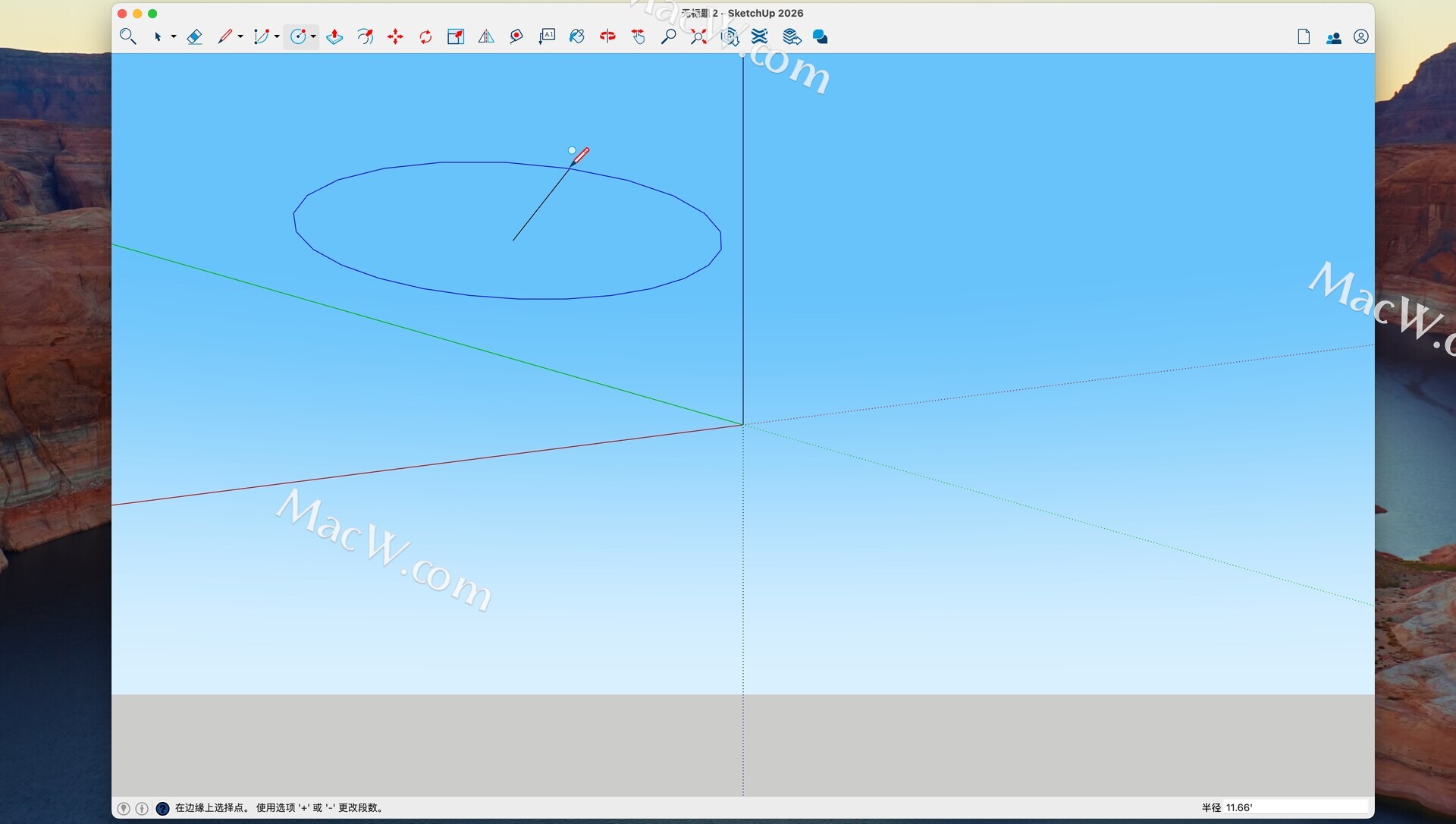1456x824 pixels.
Task: Click the radius measurement input field
Action: pyautogui.click(x=1294, y=807)
